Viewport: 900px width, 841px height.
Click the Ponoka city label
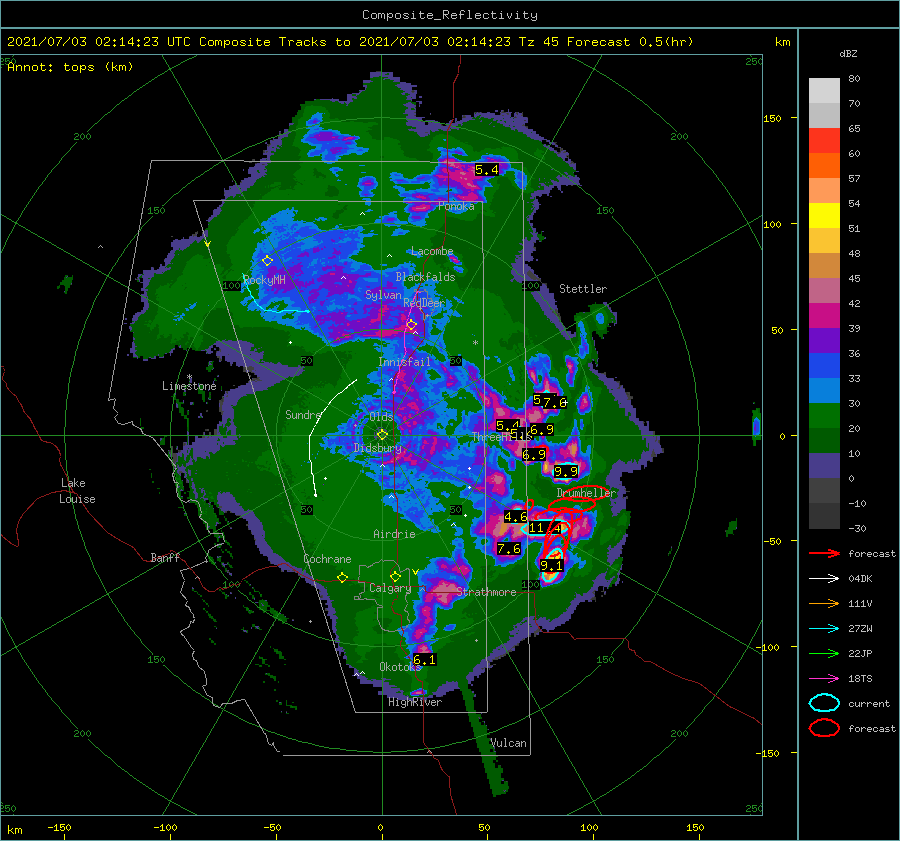tap(456, 206)
